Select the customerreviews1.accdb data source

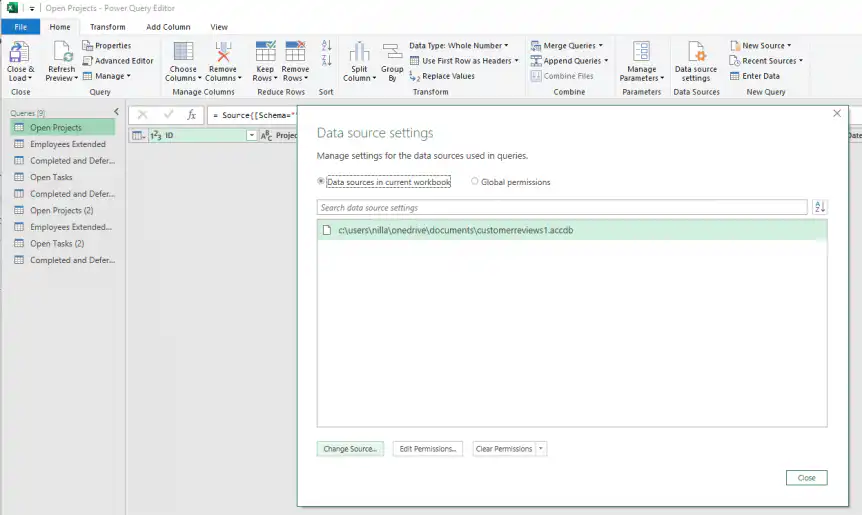coord(572,230)
